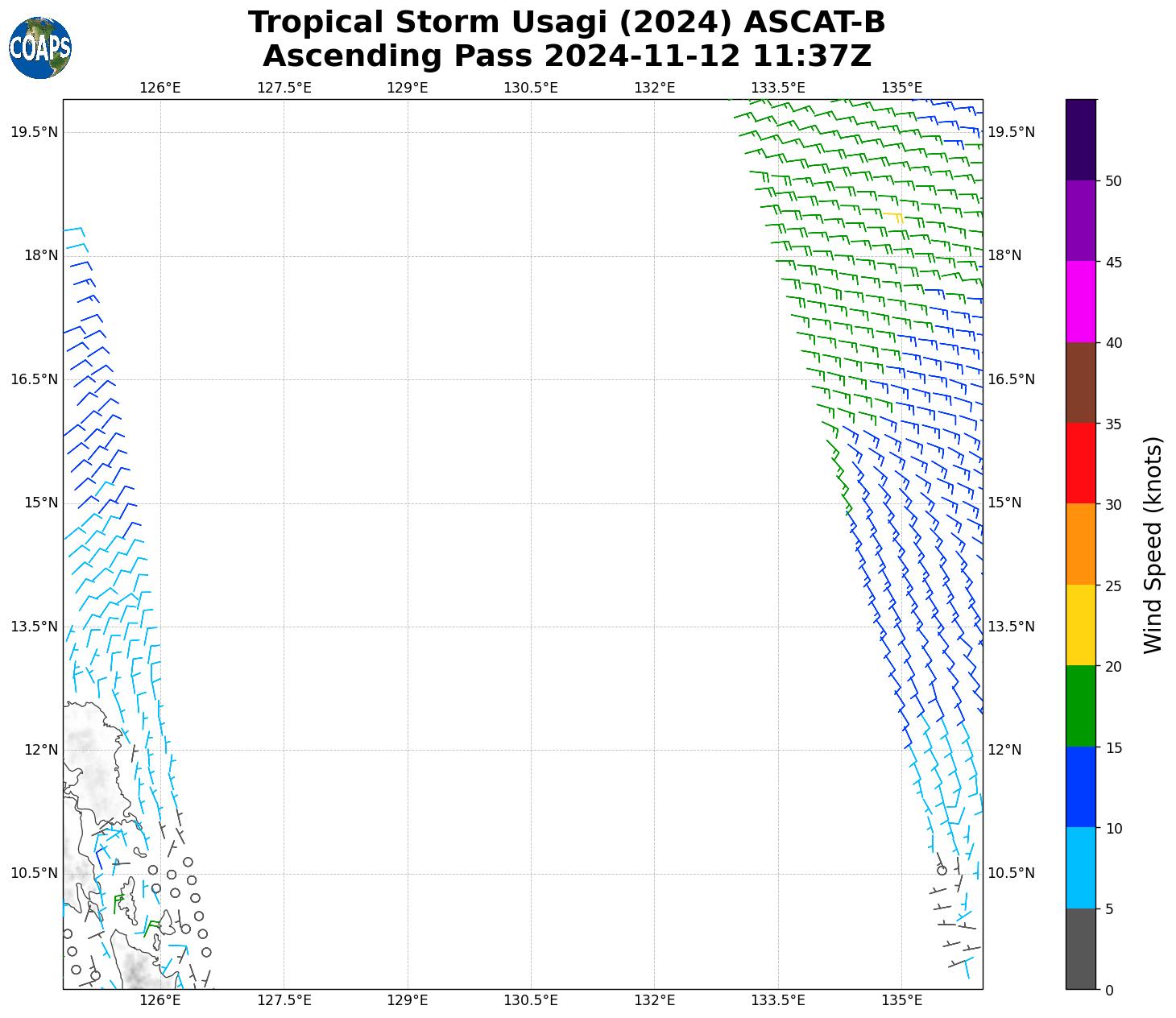Select the light blue 5–10 knots color band
Screen dimensions: 1176x1018
(x=1080, y=867)
